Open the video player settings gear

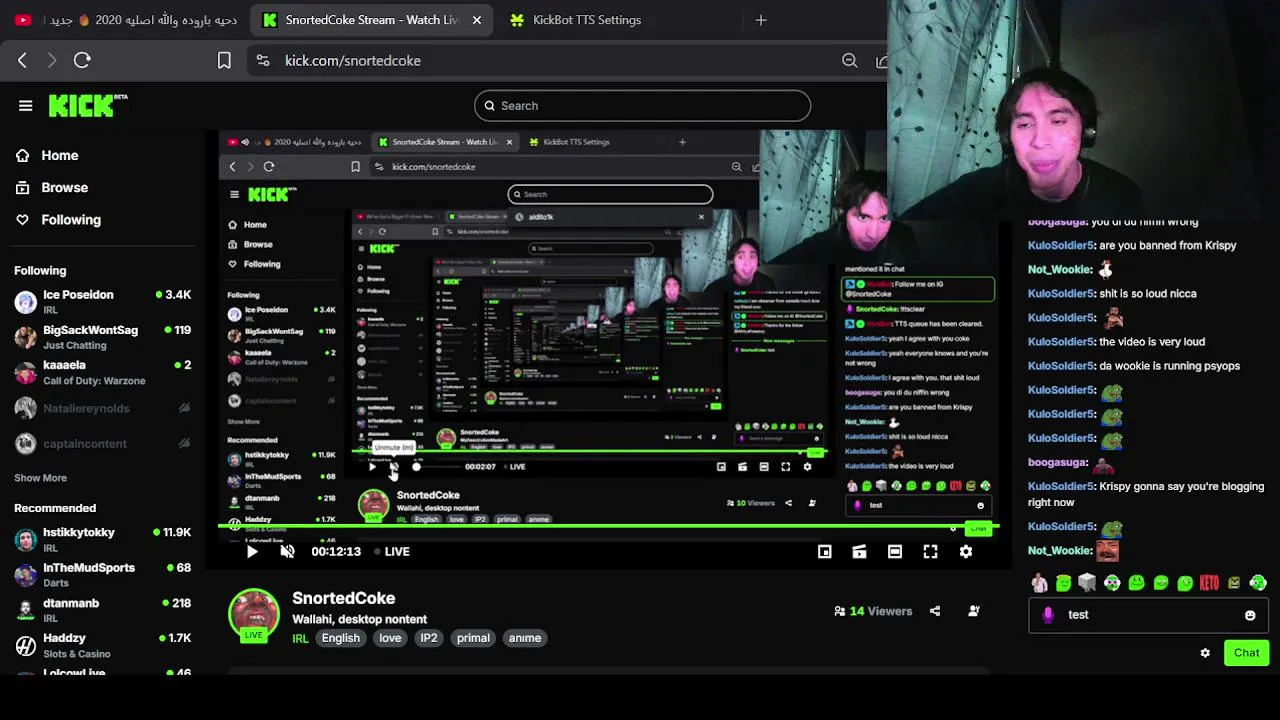click(x=966, y=551)
